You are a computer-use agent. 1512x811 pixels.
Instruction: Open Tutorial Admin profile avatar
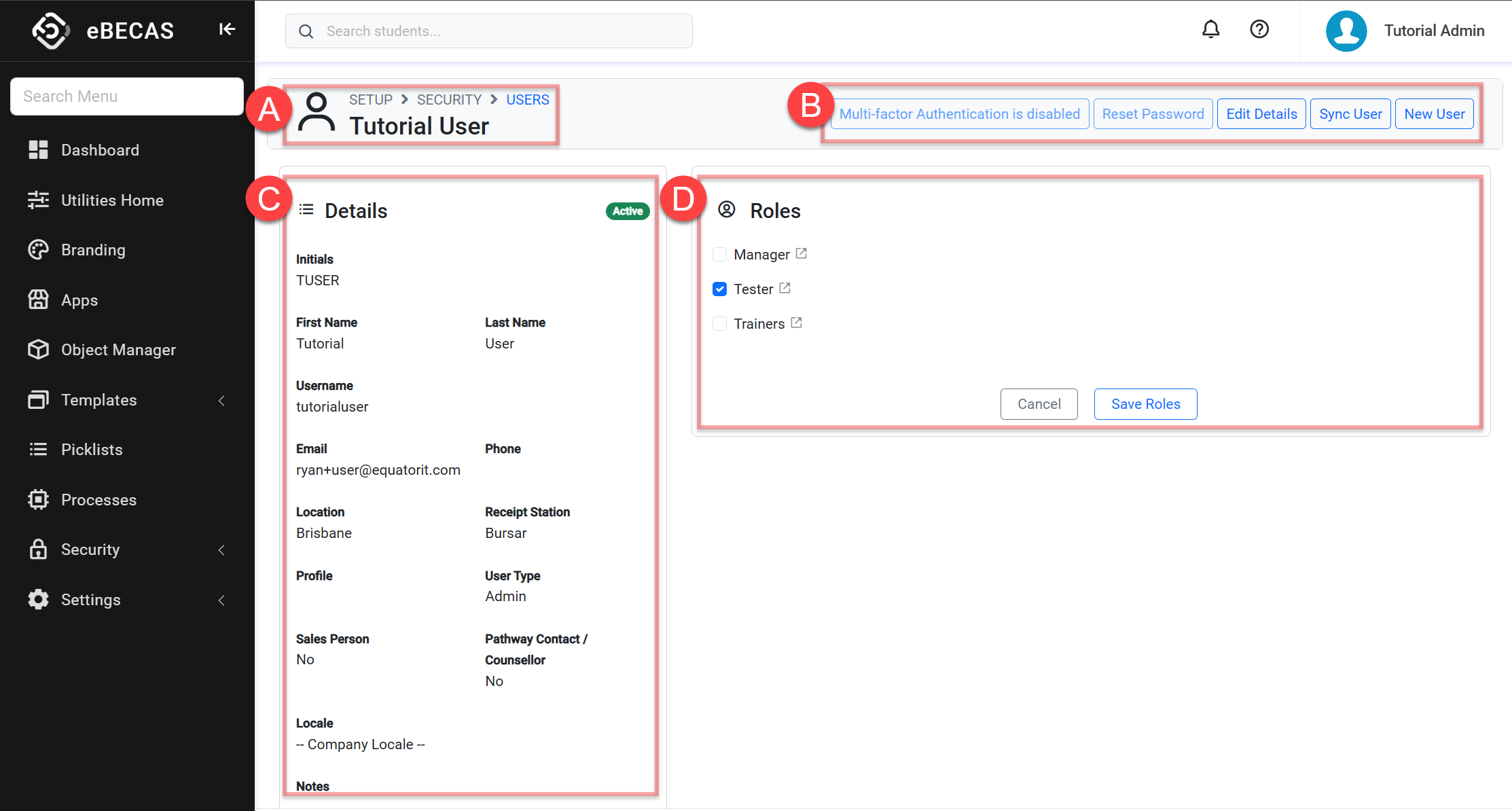pyautogui.click(x=1346, y=31)
